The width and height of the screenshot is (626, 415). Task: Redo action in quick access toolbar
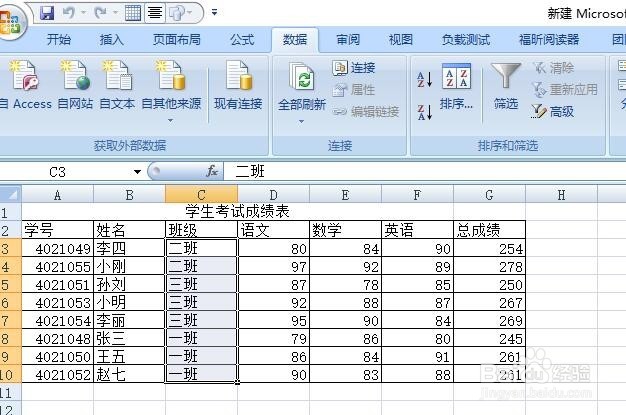(x=100, y=13)
